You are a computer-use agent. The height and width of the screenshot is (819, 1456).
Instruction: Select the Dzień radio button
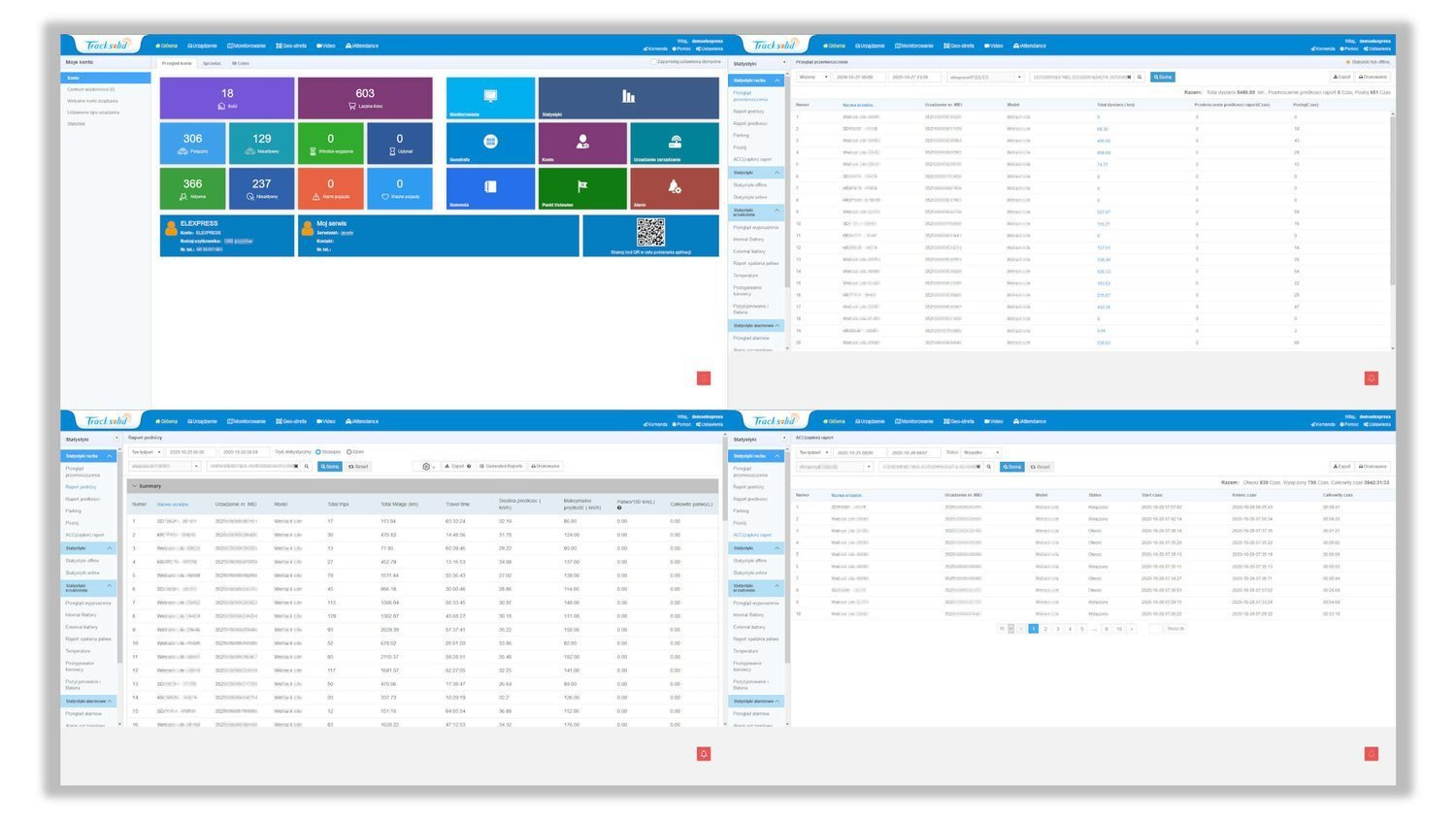coord(348,452)
